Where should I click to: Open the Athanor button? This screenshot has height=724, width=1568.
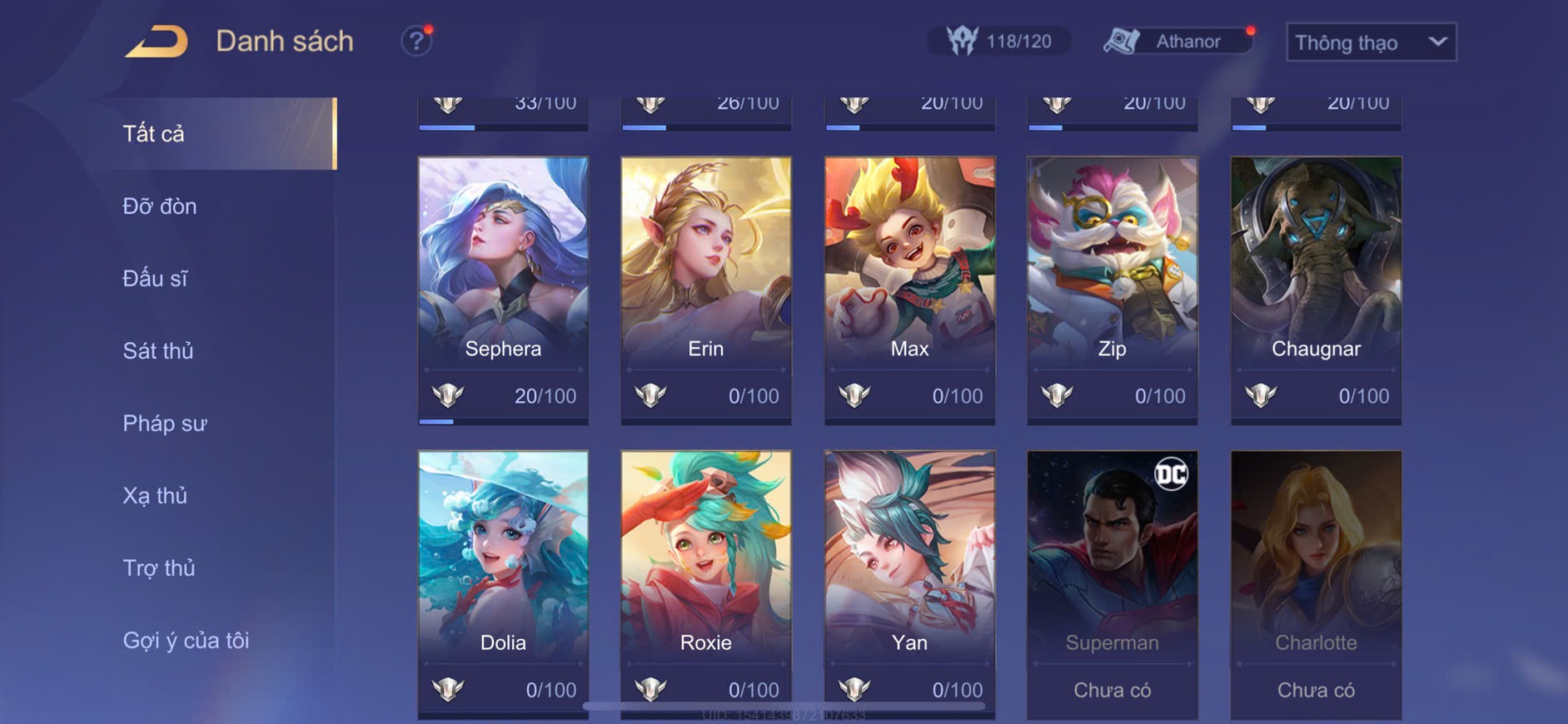[1178, 41]
